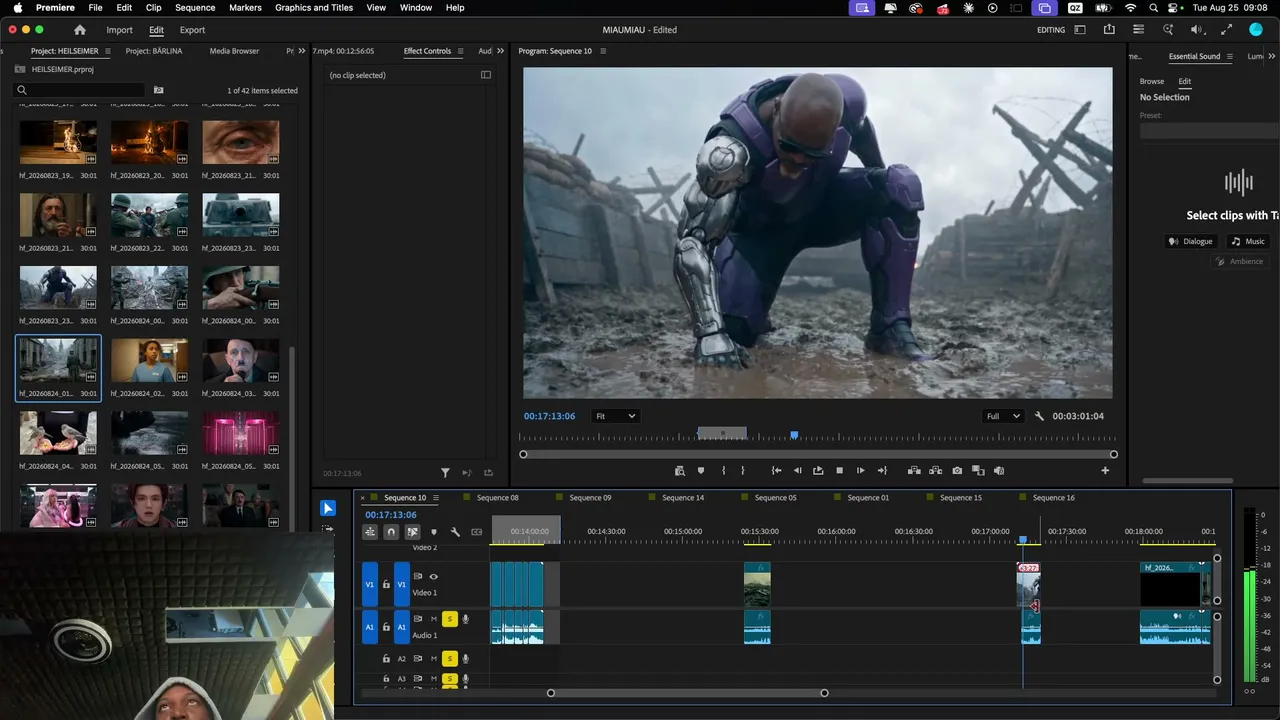Go to In point in Program monitor
The width and height of the screenshot is (1280, 720).
pyautogui.click(x=776, y=471)
